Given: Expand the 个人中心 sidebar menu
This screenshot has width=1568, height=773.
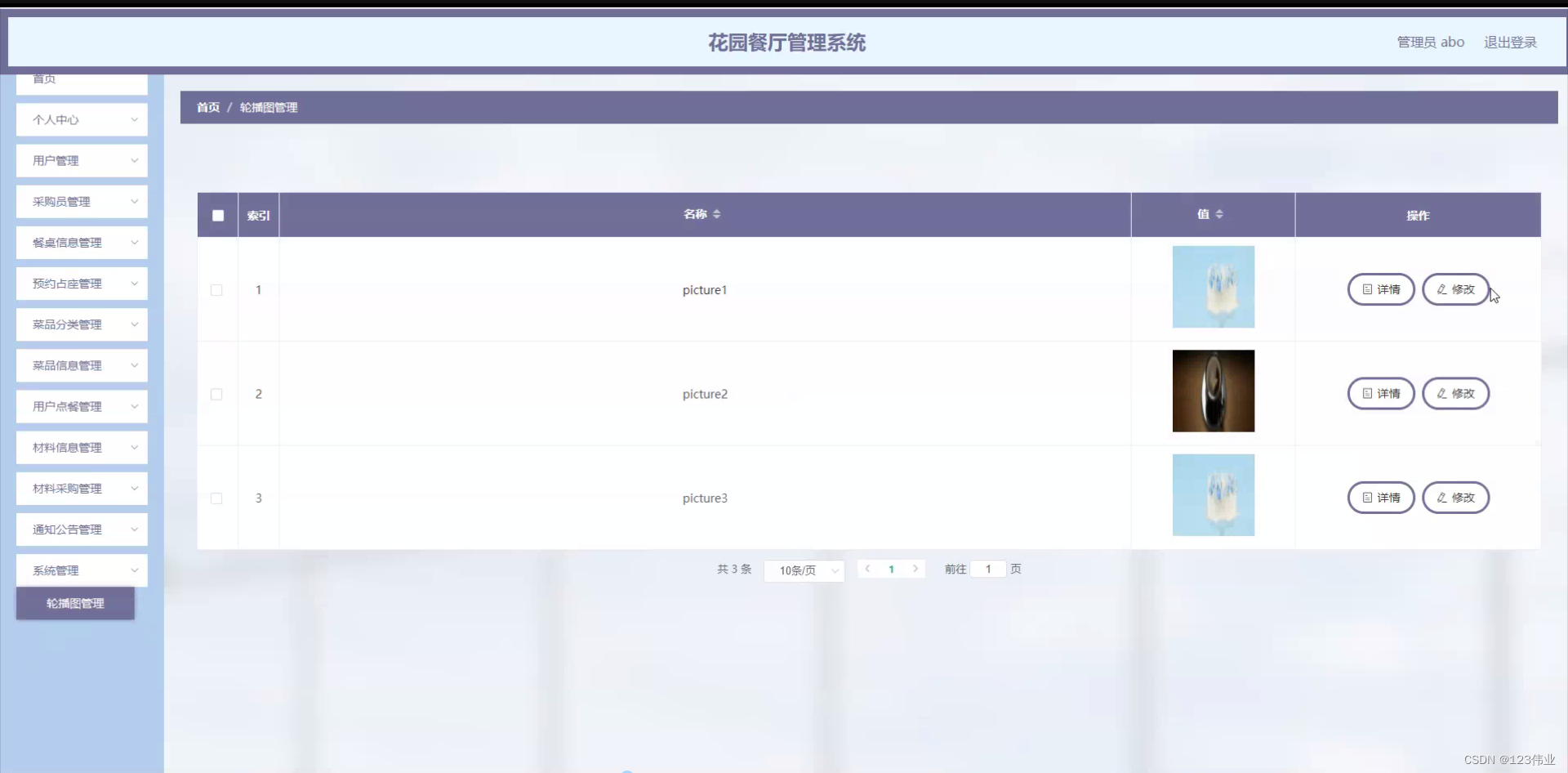Looking at the screenshot, I should click(x=81, y=119).
